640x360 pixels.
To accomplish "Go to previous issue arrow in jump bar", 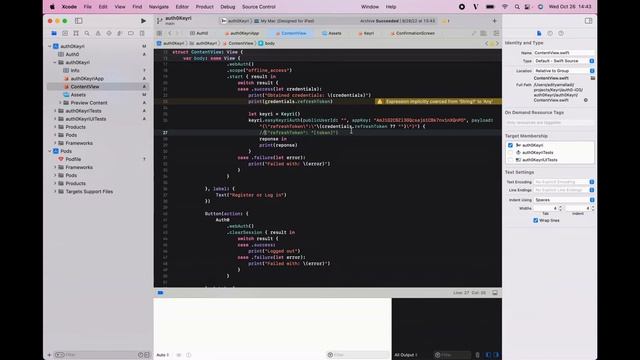I will tap(487, 43).
